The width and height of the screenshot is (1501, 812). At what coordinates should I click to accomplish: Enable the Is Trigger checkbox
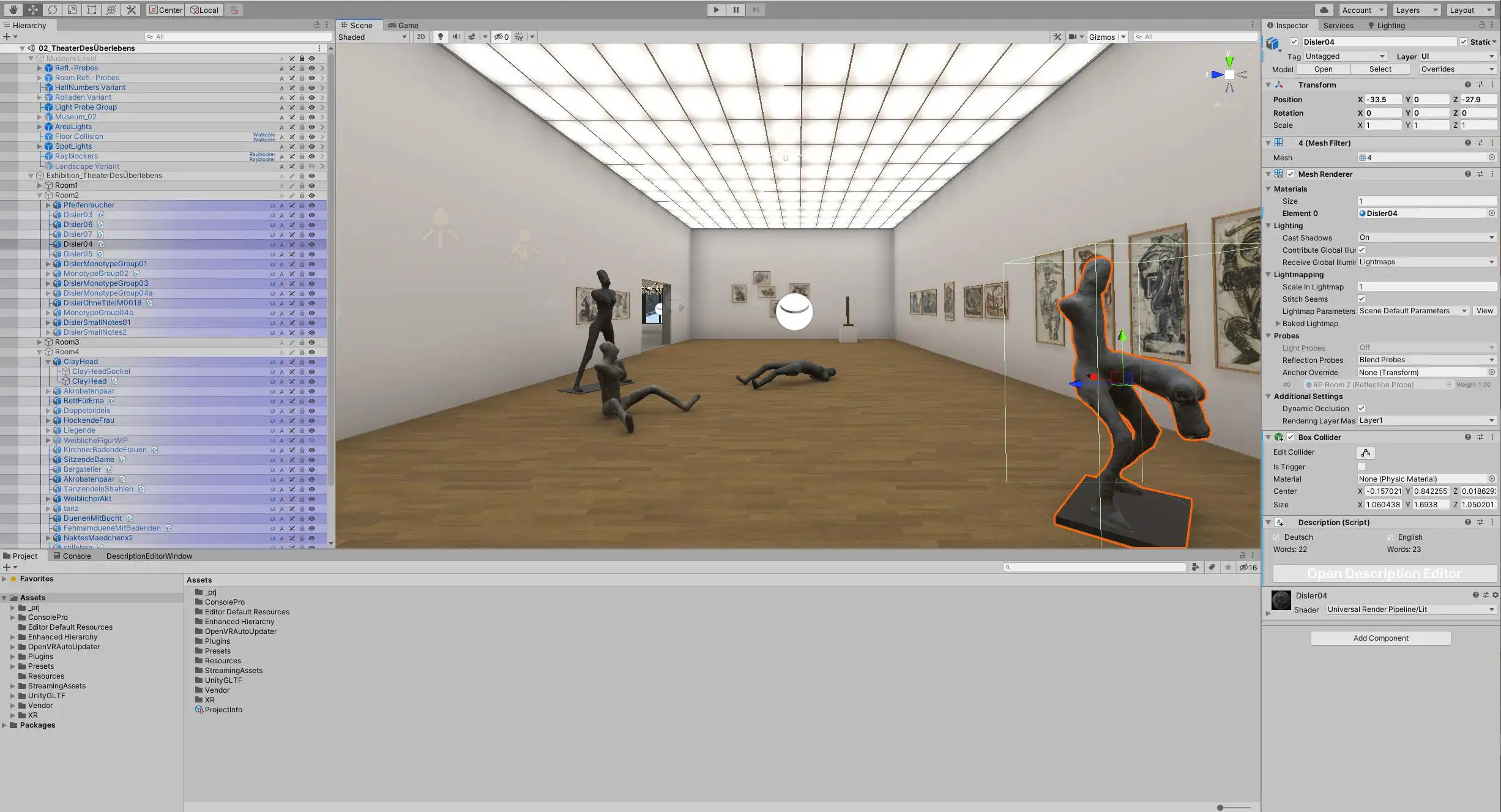point(1361,466)
